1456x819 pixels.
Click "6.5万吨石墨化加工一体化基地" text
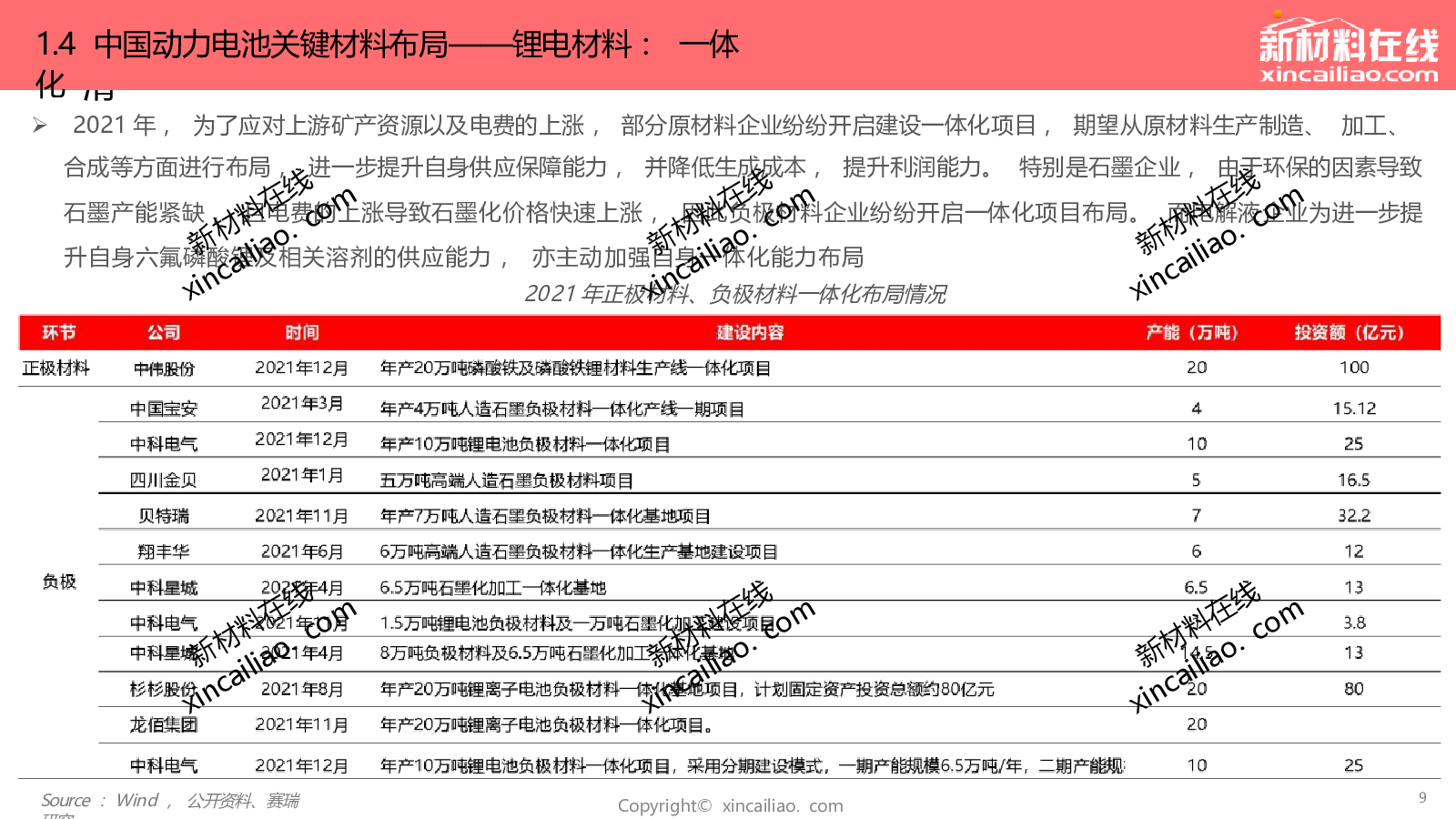tap(492, 588)
